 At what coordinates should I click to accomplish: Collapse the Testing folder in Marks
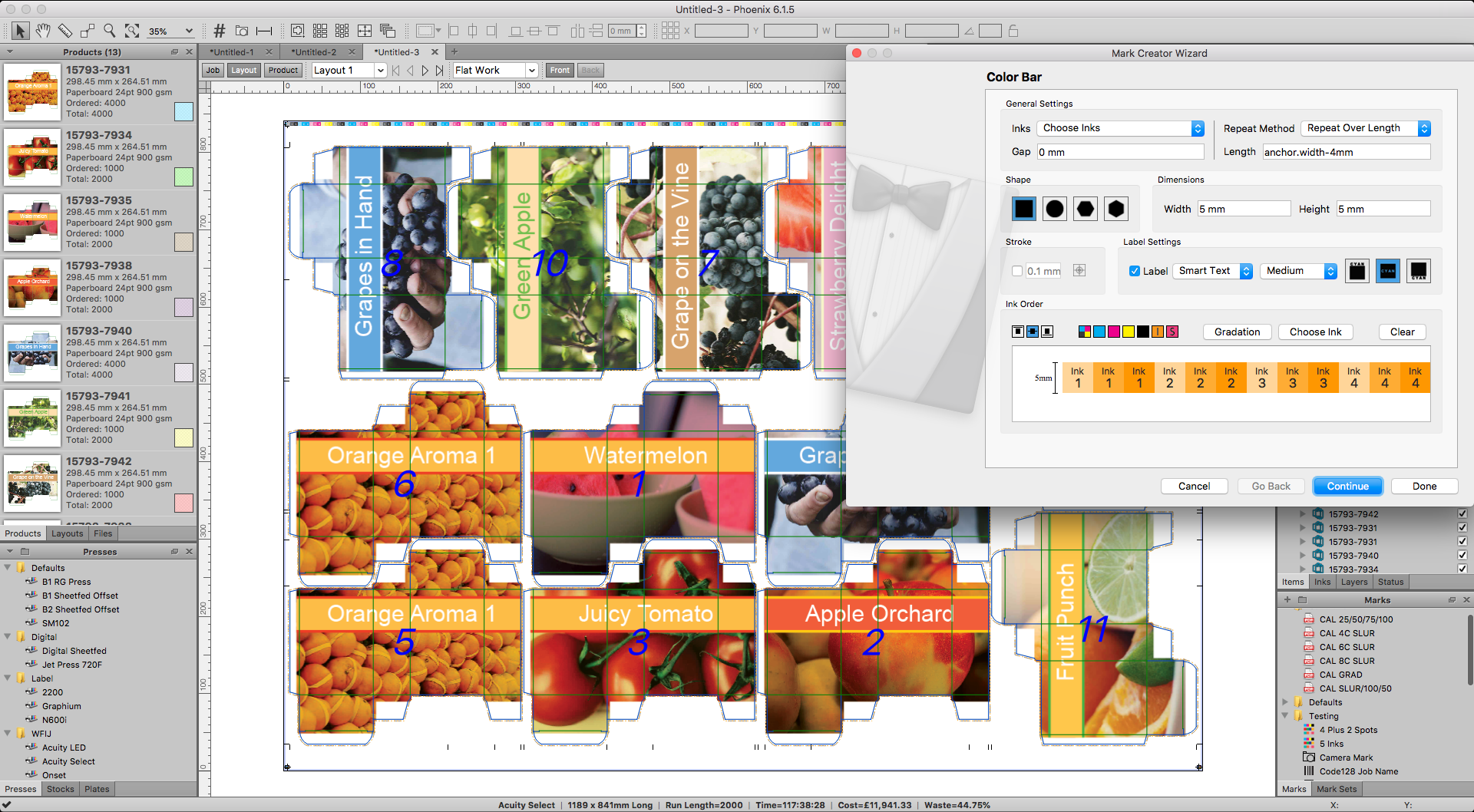[x=1286, y=715]
